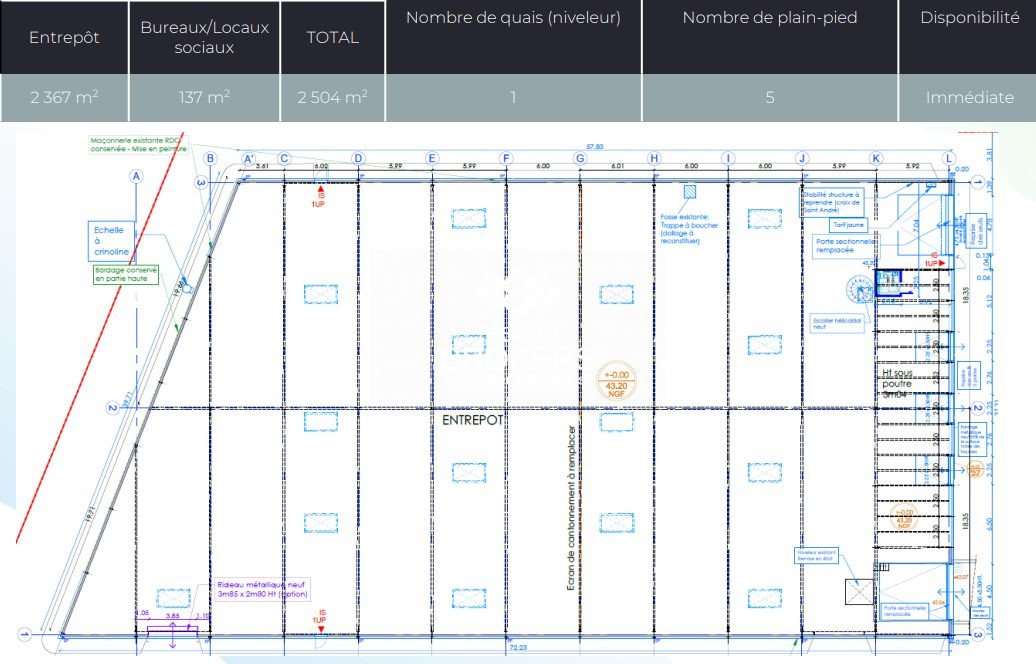Click the Nombre de plain-pied header
This screenshot has height=664, width=1036.
click(769, 17)
